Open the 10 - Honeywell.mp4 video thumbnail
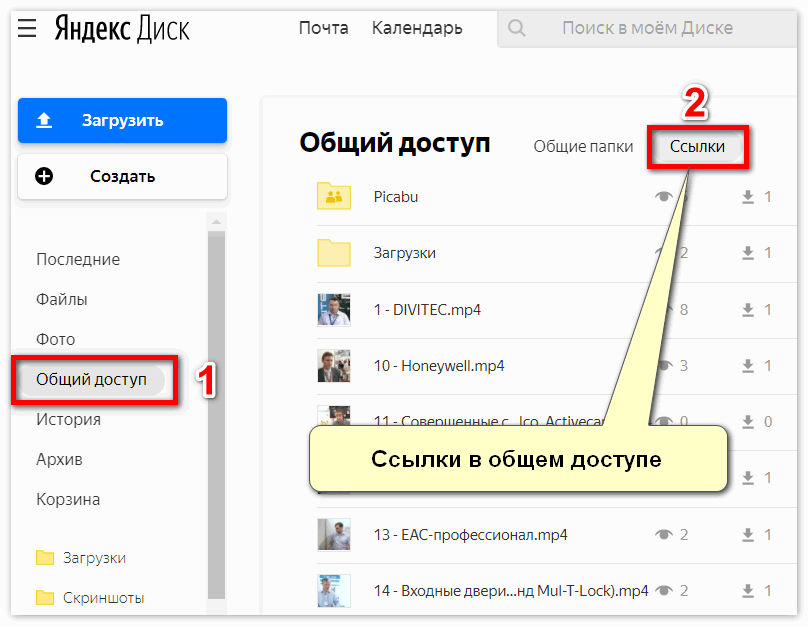The height and width of the screenshot is (626, 808). coord(334,366)
